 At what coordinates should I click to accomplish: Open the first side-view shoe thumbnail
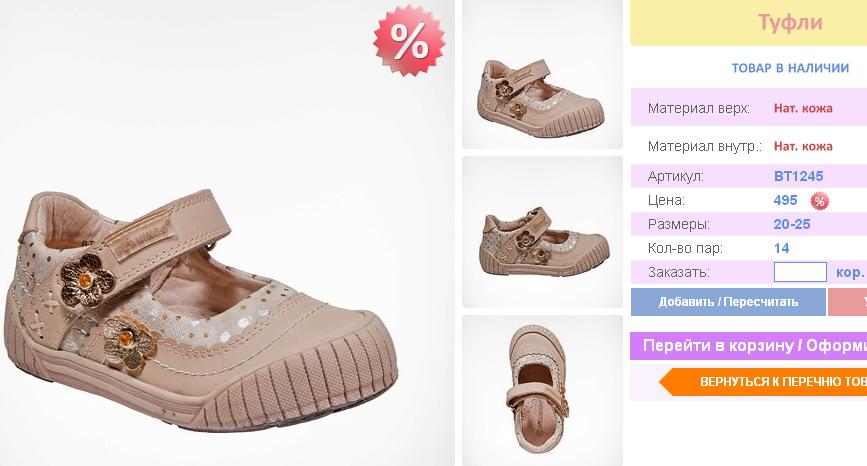542,75
